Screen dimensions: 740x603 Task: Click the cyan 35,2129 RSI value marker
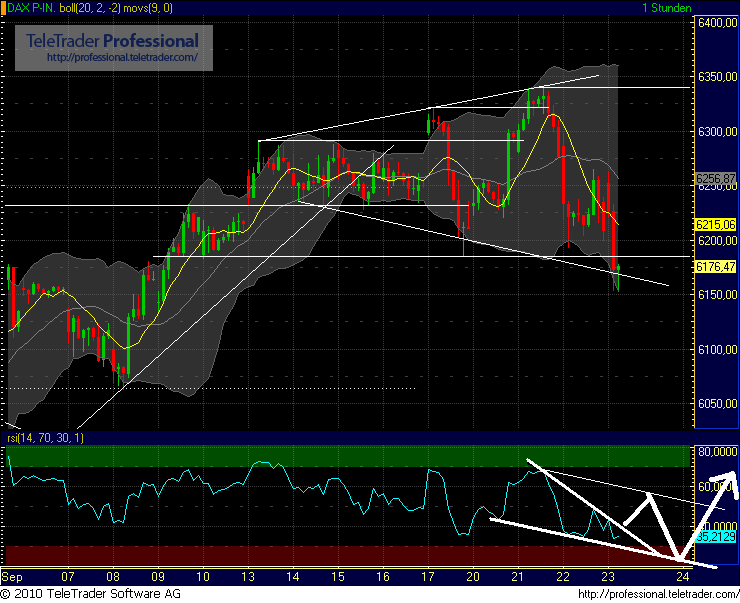pos(716,537)
